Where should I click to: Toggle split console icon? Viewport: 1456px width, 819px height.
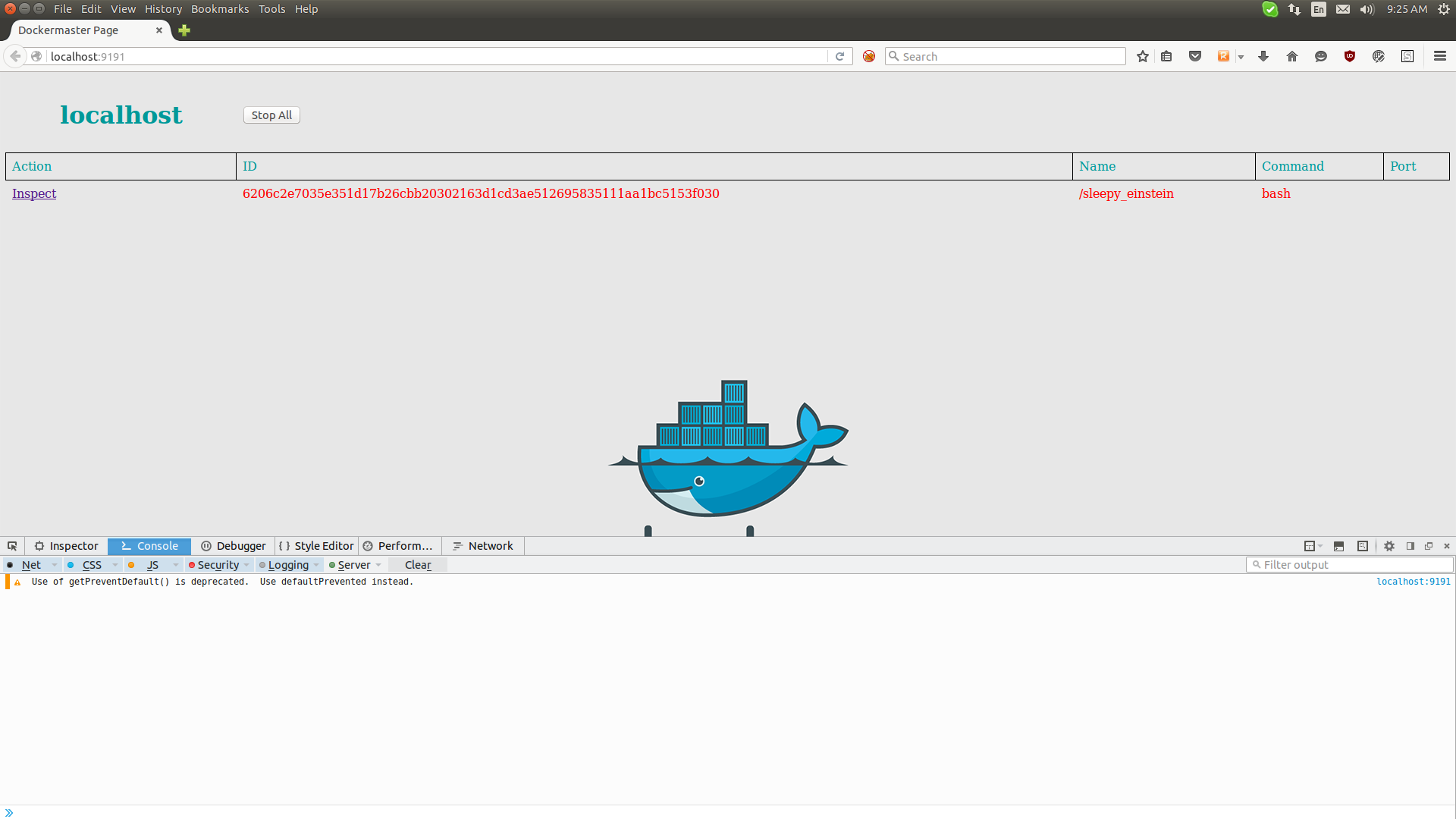click(x=1338, y=546)
